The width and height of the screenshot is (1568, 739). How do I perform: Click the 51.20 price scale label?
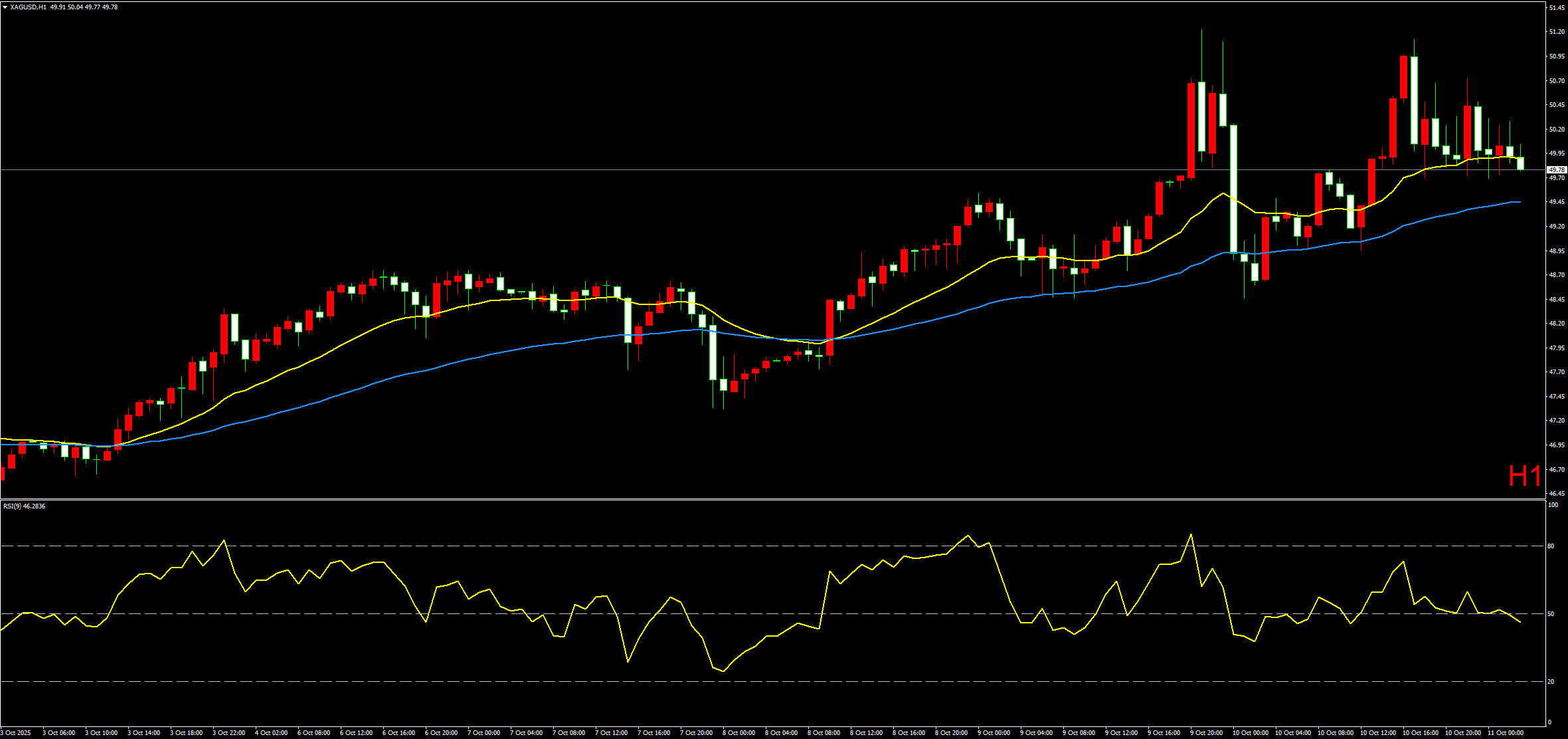[1556, 32]
